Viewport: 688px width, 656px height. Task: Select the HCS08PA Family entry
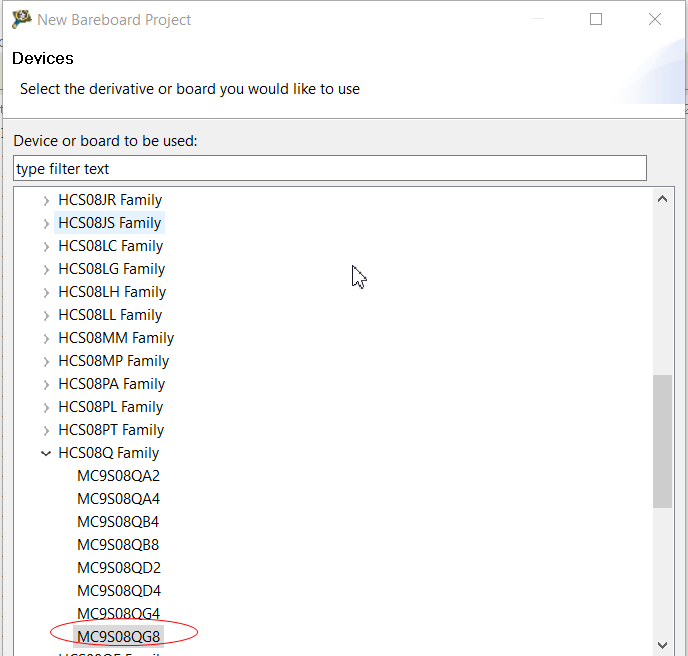click(x=111, y=384)
